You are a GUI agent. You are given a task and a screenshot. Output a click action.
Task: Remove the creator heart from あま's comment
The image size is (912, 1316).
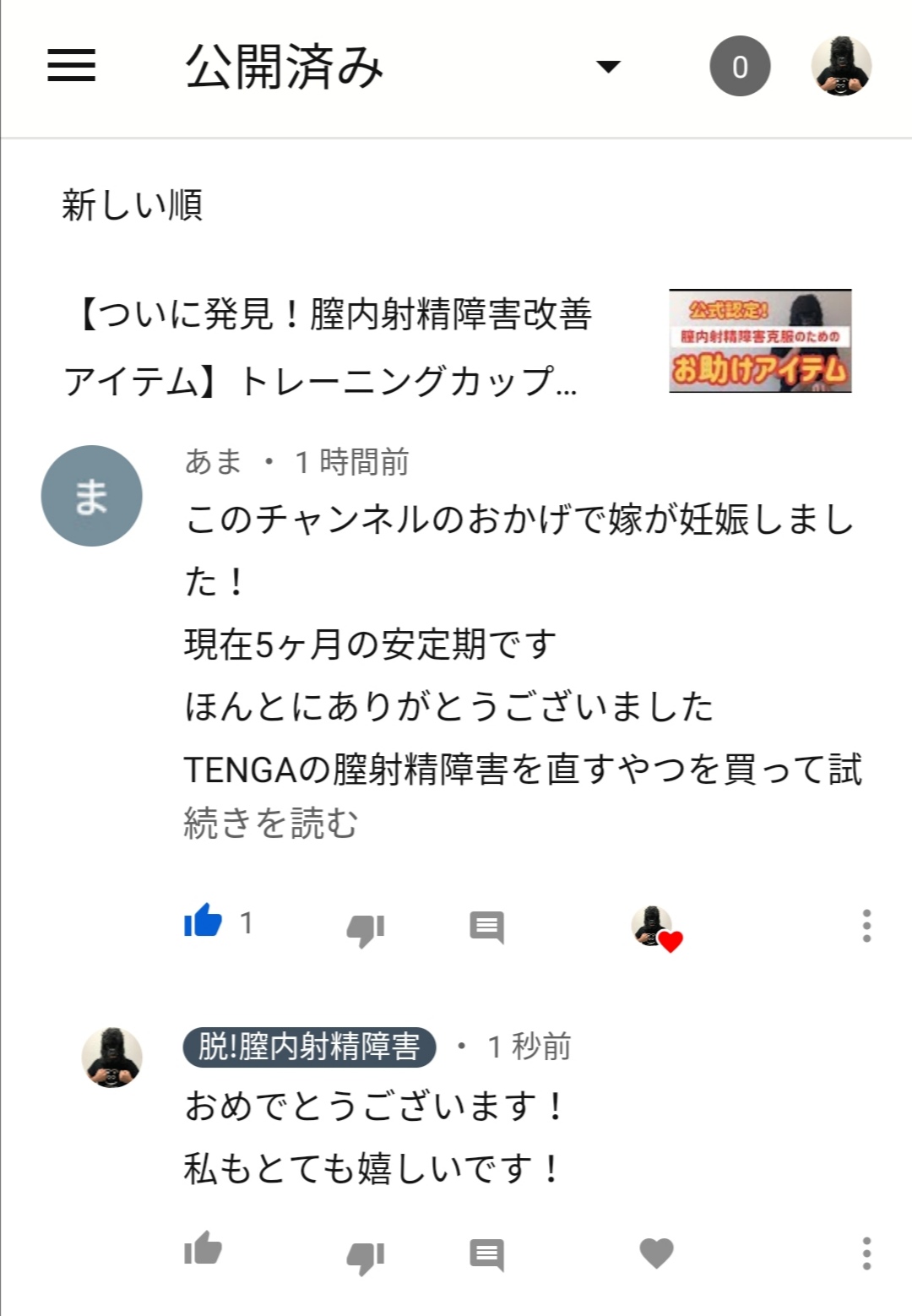click(x=657, y=929)
